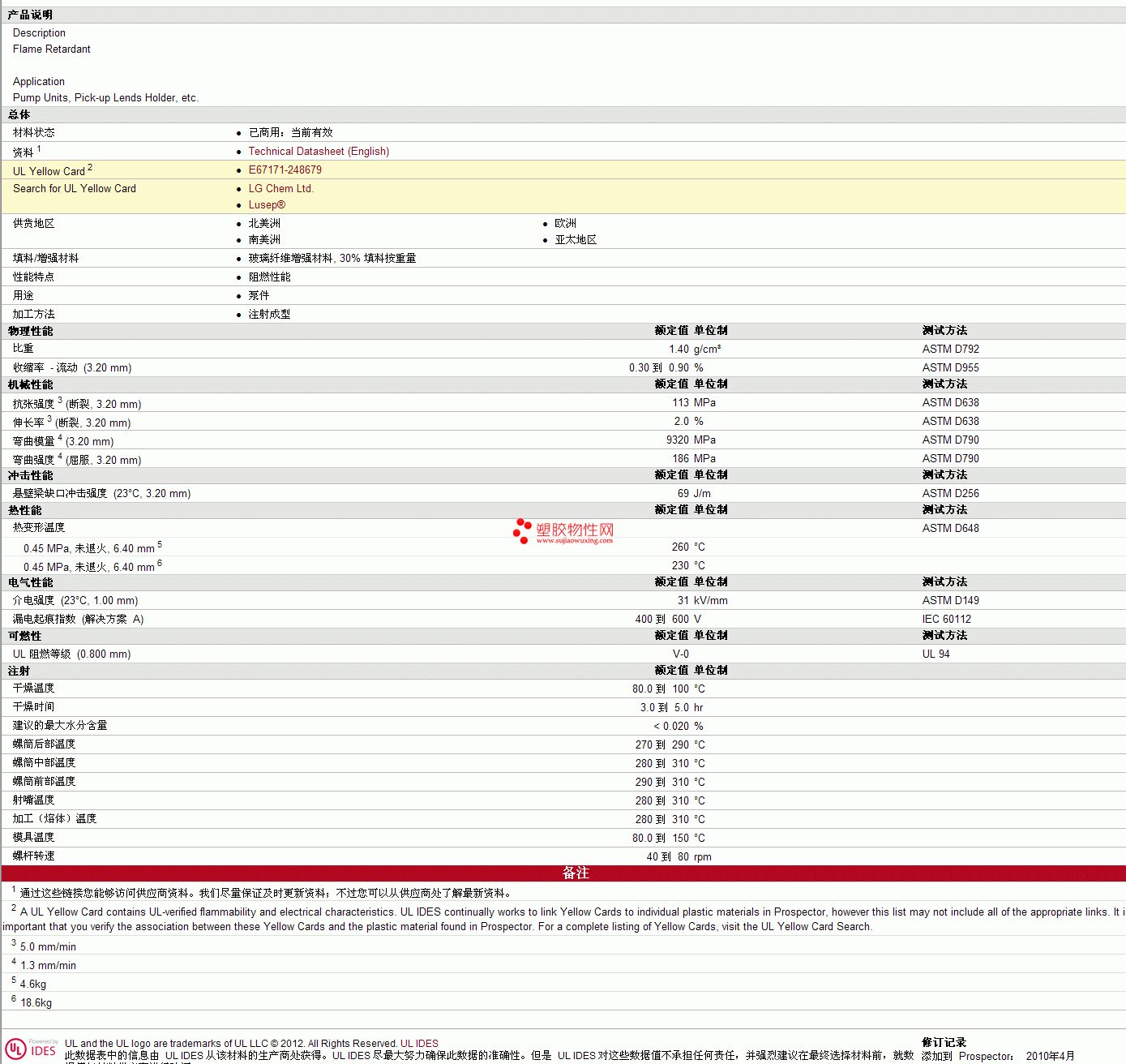Click the 填料/增强材料 row label
Viewport: 1126px width, 1064px height.
pyautogui.click(x=46, y=259)
